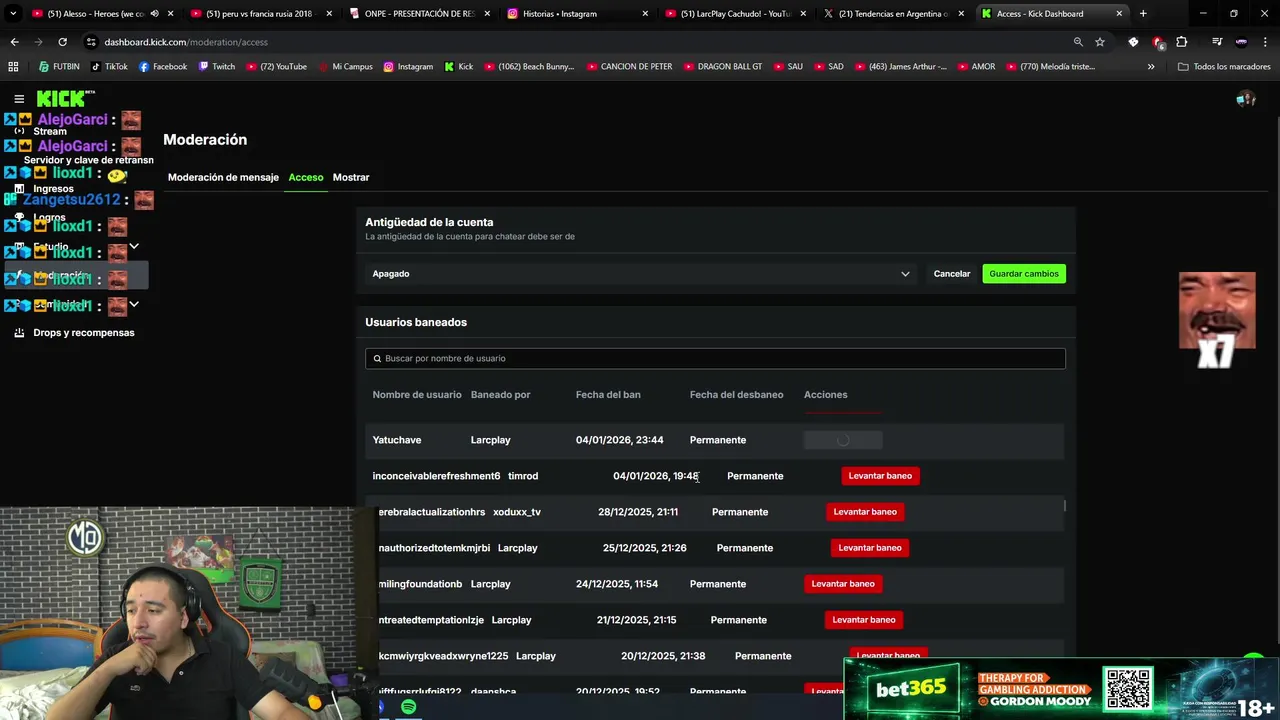Click the Yatuchave username
The height and width of the screenshot is (720, 1280).
point(397,440)
